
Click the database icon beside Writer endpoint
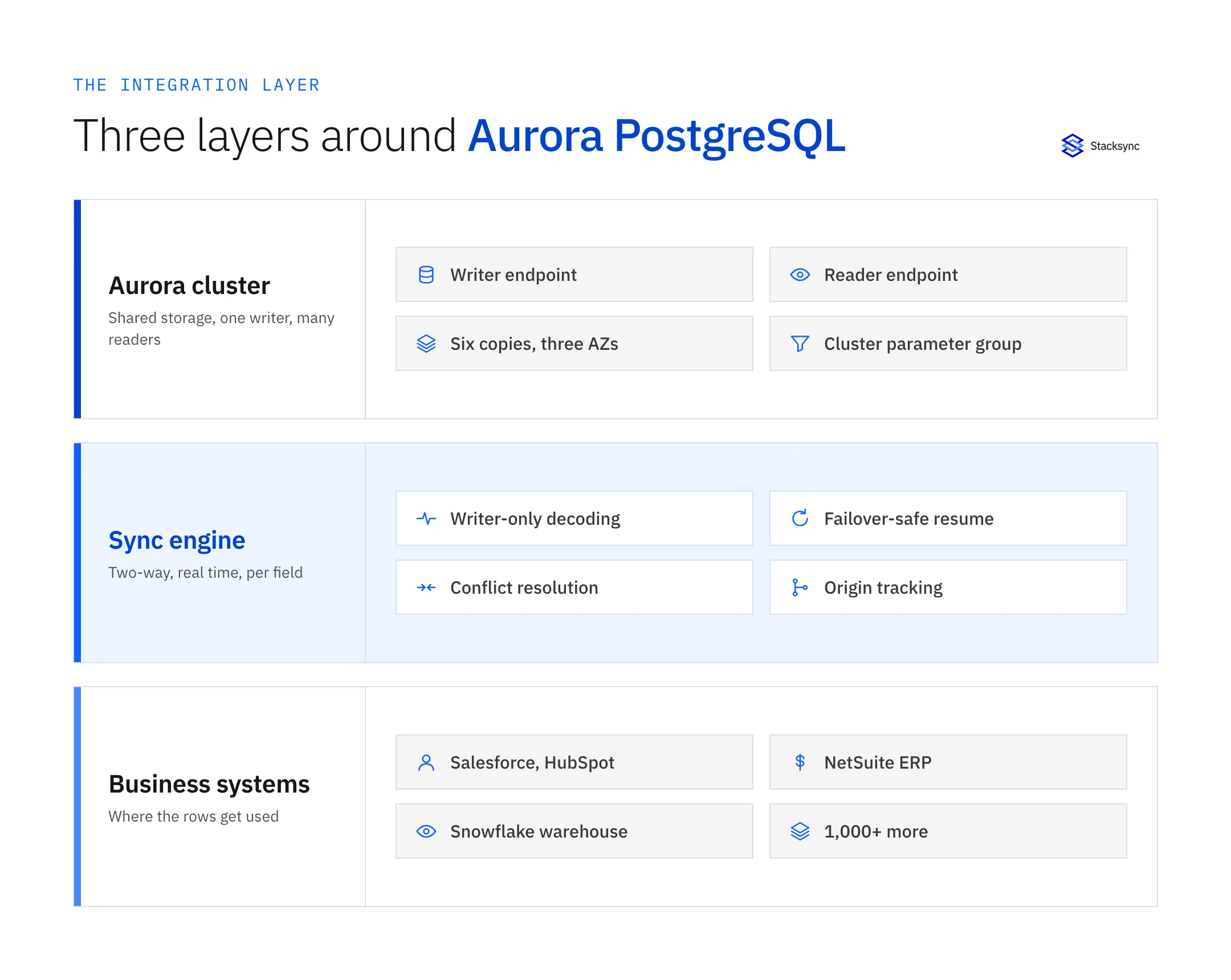pos(426,275)
